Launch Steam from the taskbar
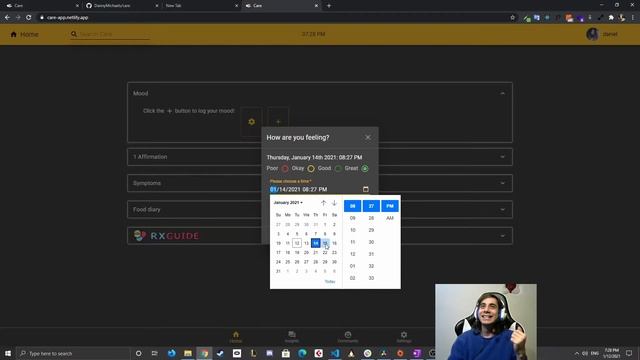This screenshot has height=360, width=640. 220,353
